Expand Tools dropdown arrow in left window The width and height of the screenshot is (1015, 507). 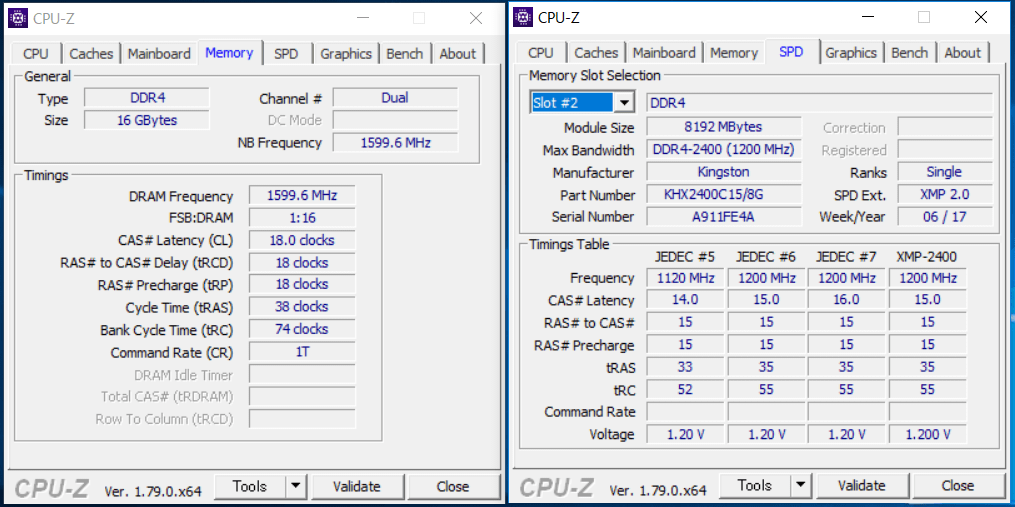[296, 486]
